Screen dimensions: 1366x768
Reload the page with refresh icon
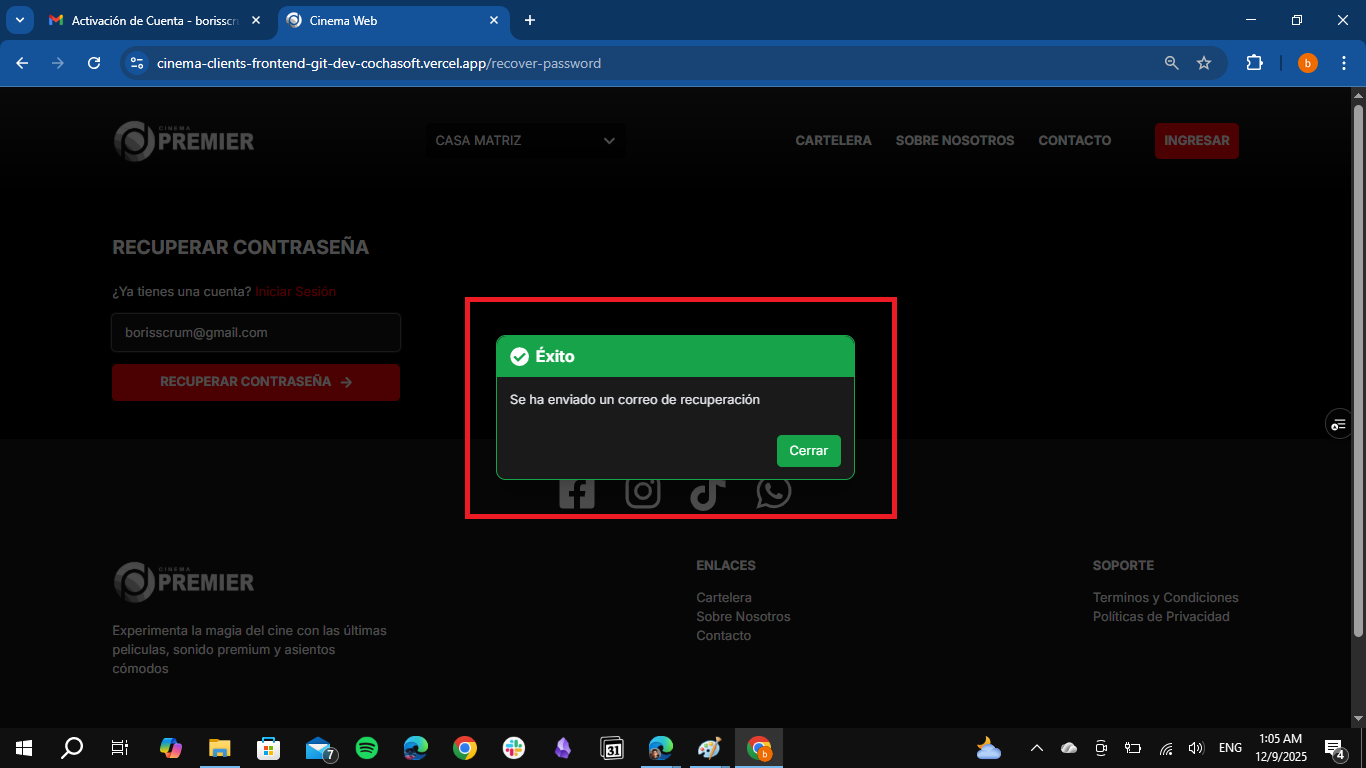pyautogui.click(x=94, y=63)
